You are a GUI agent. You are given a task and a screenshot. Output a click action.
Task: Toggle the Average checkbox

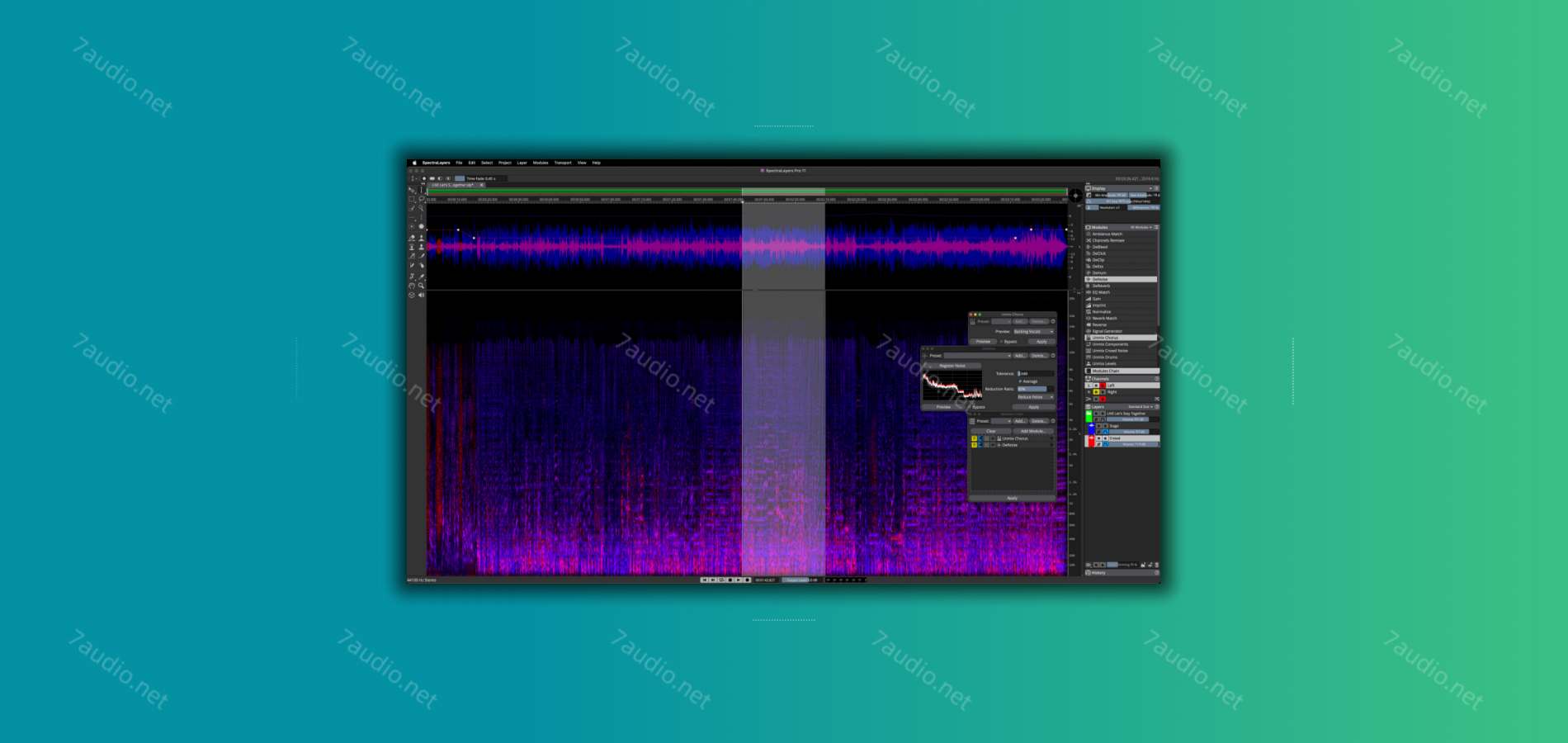(1028, 381)
